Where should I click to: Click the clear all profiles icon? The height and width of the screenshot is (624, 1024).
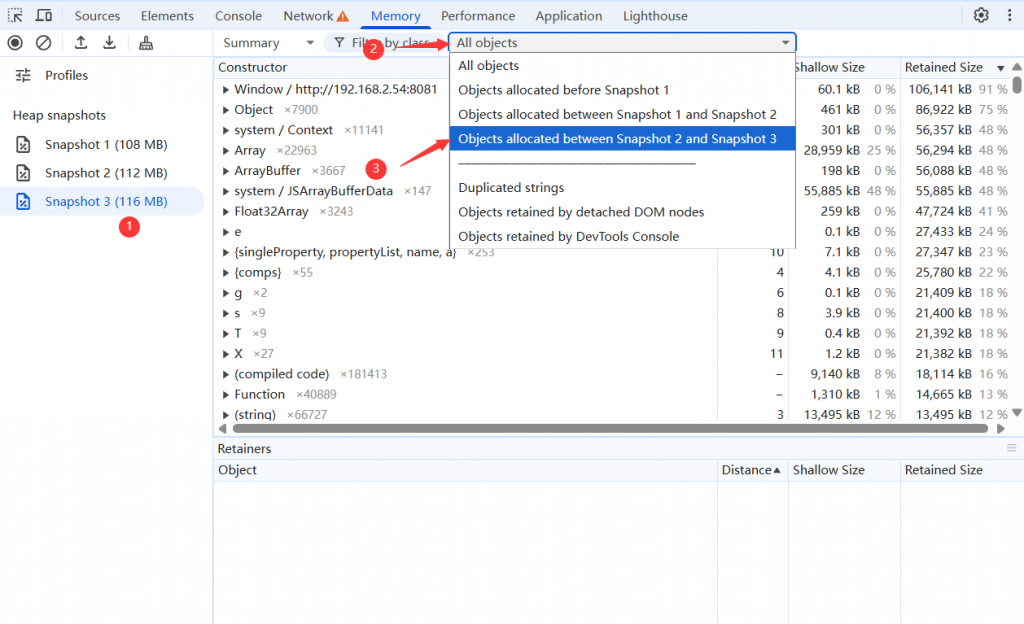[x=44, y=43]
